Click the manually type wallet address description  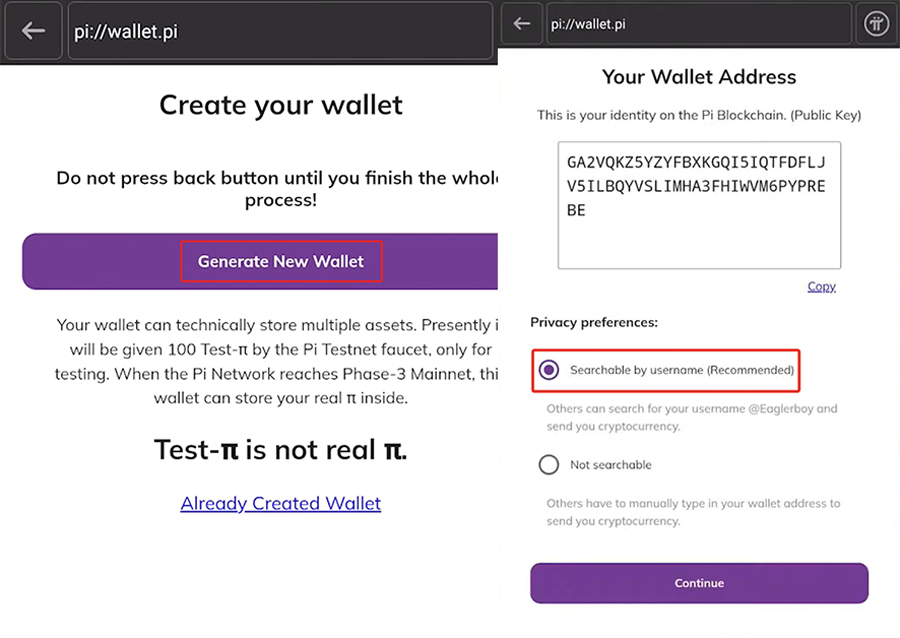pos(693,512)
